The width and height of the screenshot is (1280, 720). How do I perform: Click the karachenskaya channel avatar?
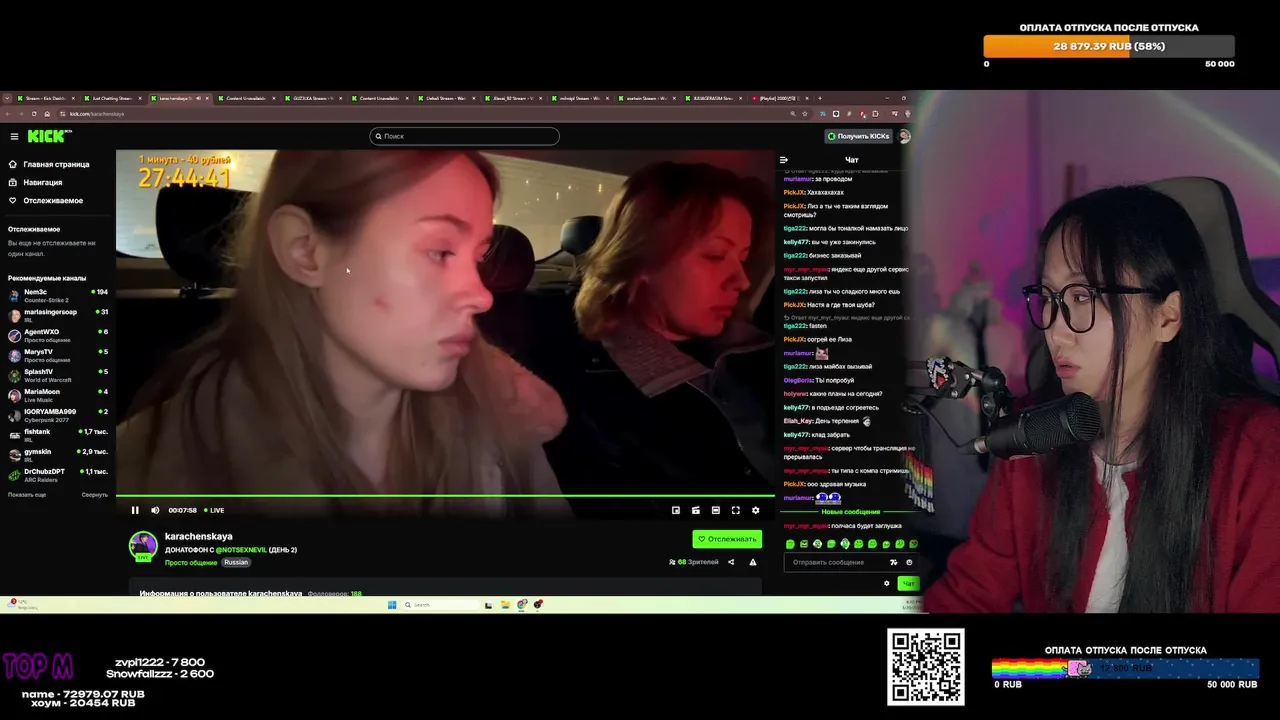143,546
